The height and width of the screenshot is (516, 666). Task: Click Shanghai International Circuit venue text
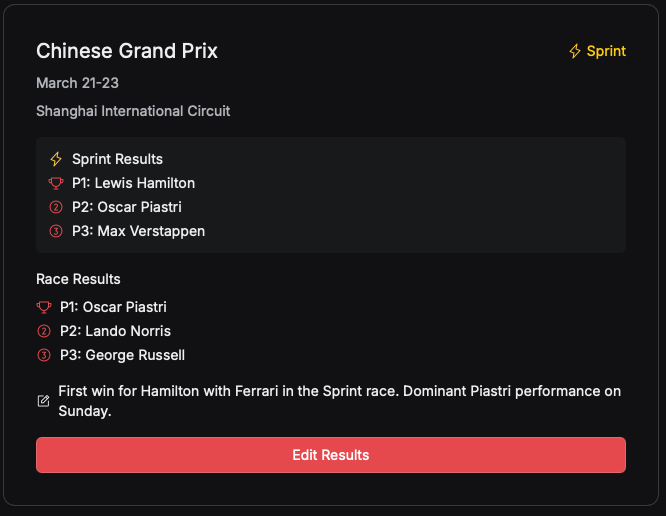pos(133,111)
